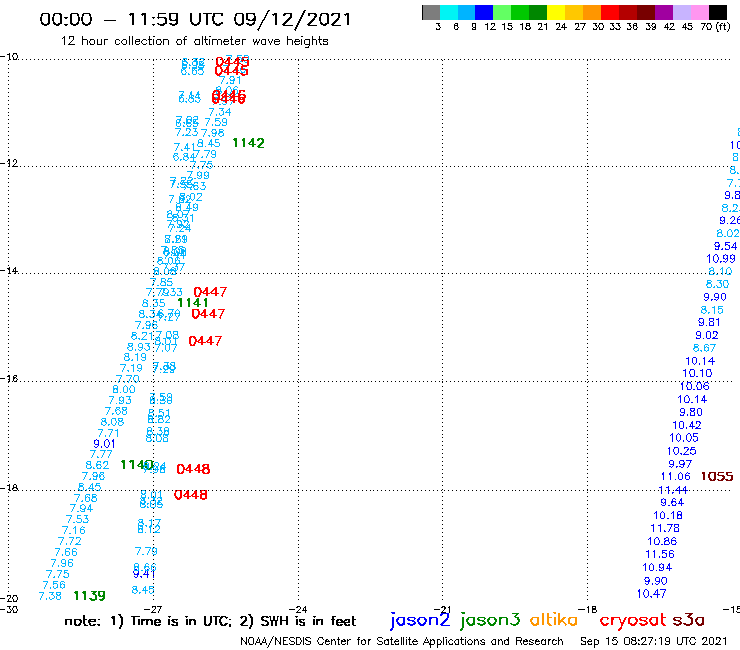This screenshot has height=650, width=740.
Task: Click the blue wave height value 9.41
Action: pyautogui.click(x=143, y=574)
